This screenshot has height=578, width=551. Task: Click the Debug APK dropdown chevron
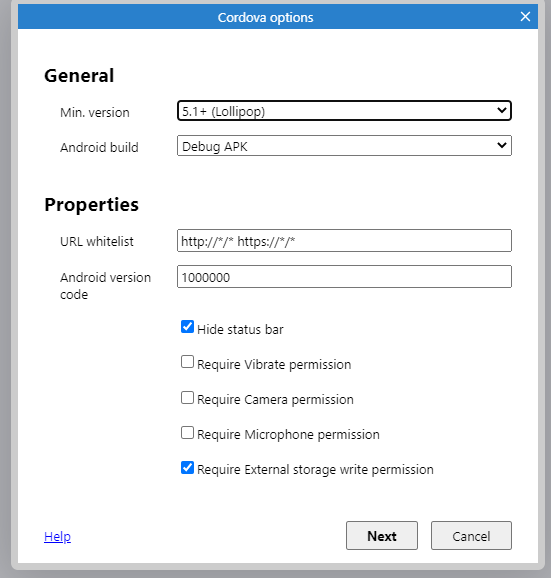pos(502,145)
